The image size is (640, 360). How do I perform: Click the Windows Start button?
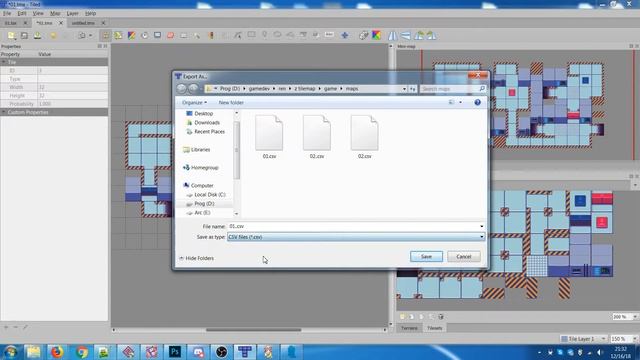click(11, 352)
